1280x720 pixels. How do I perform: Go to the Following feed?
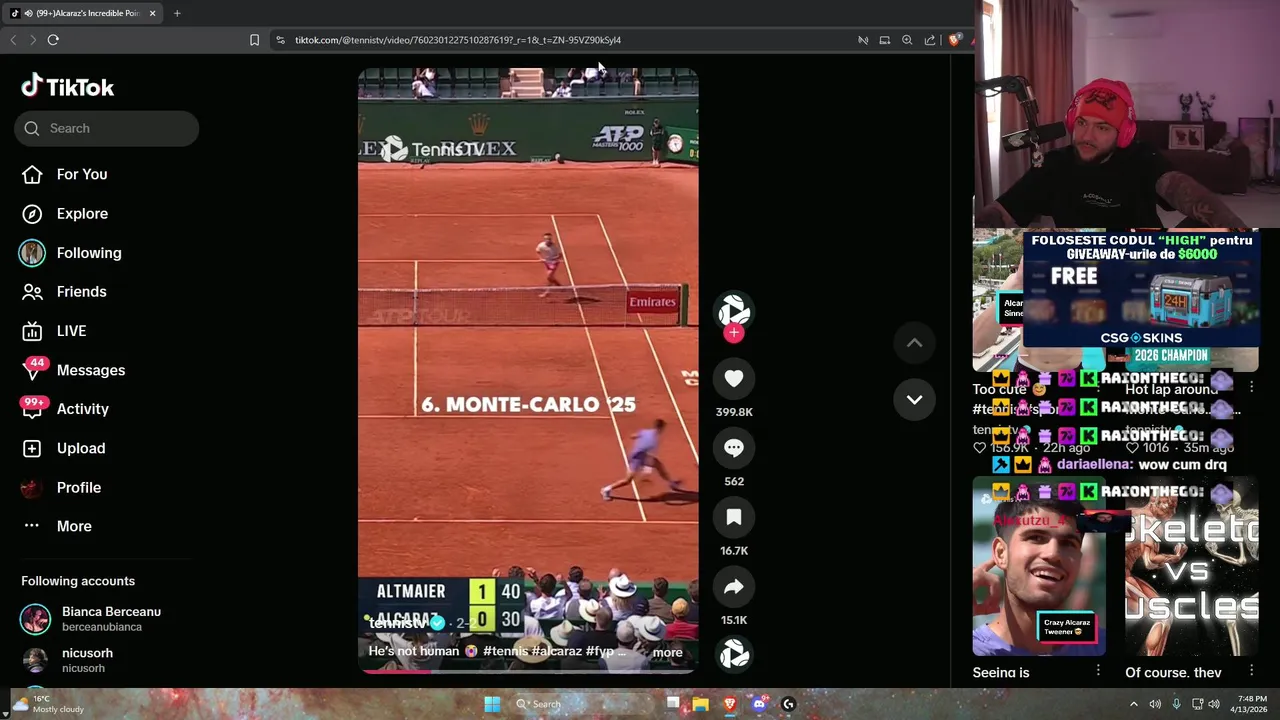coord(70,253)
